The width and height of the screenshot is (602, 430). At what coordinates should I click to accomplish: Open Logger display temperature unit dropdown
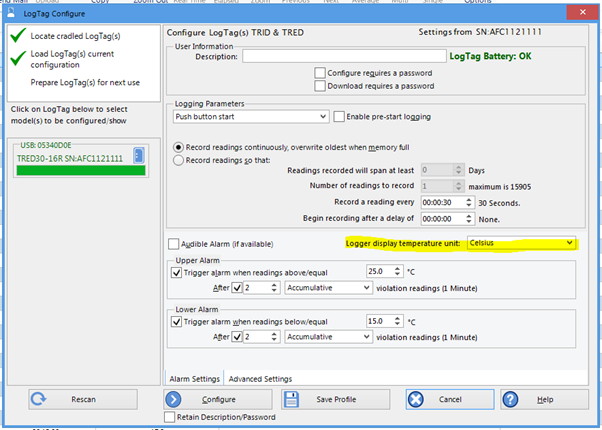click(x=521, y=243)
